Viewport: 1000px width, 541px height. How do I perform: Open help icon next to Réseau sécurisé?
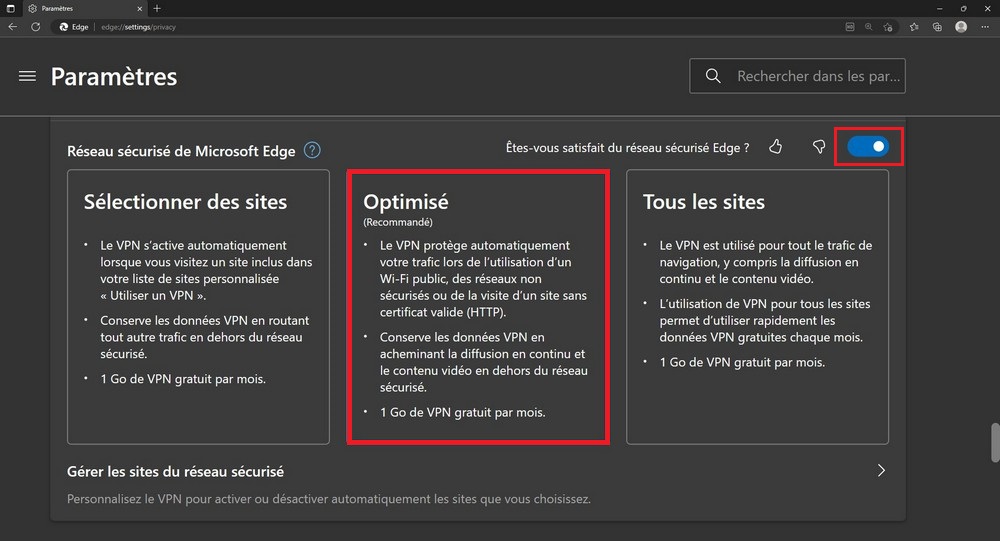(312, 151)
